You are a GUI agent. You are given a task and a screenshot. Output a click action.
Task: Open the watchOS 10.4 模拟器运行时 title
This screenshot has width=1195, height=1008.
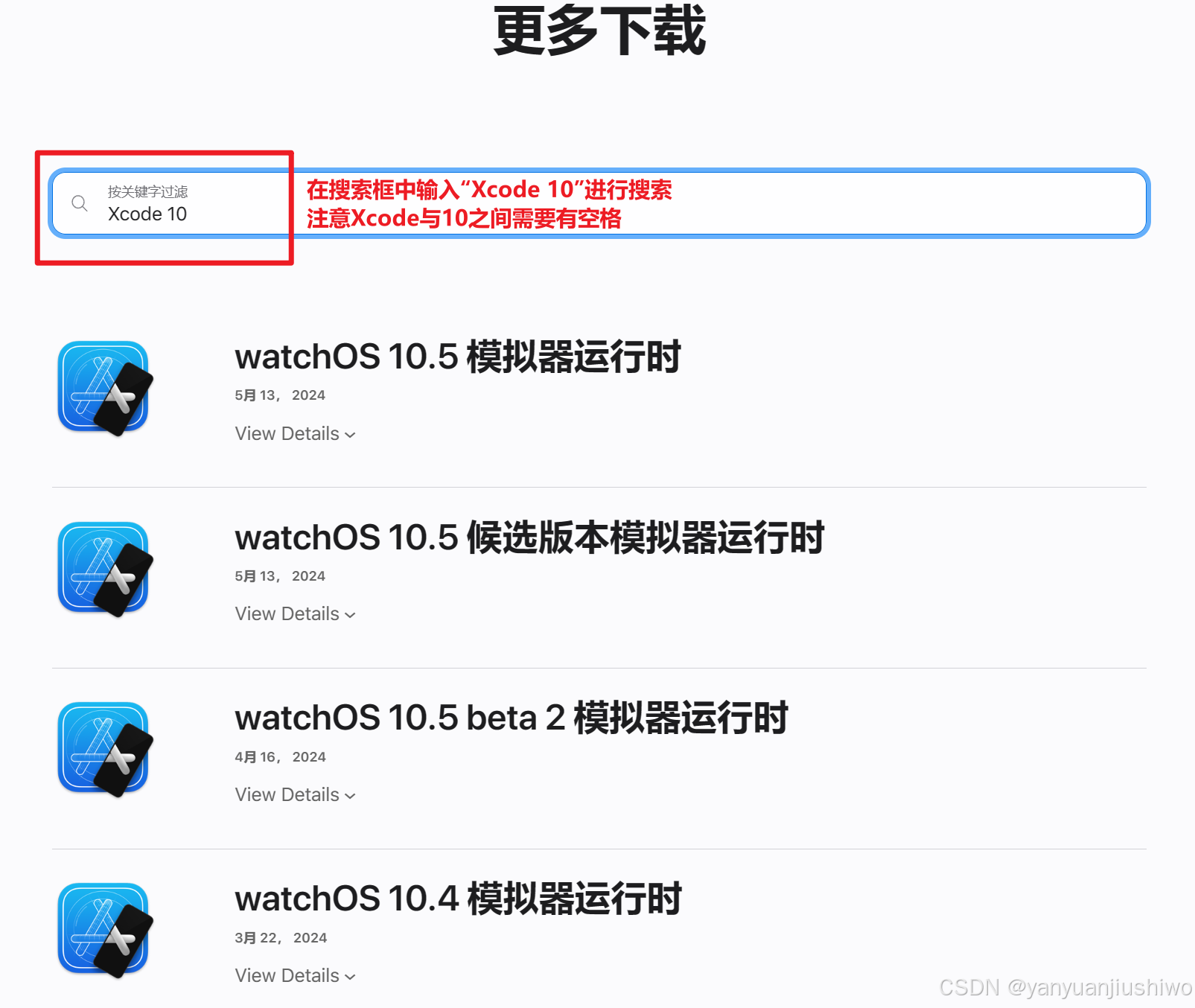(x=458, y=899)
